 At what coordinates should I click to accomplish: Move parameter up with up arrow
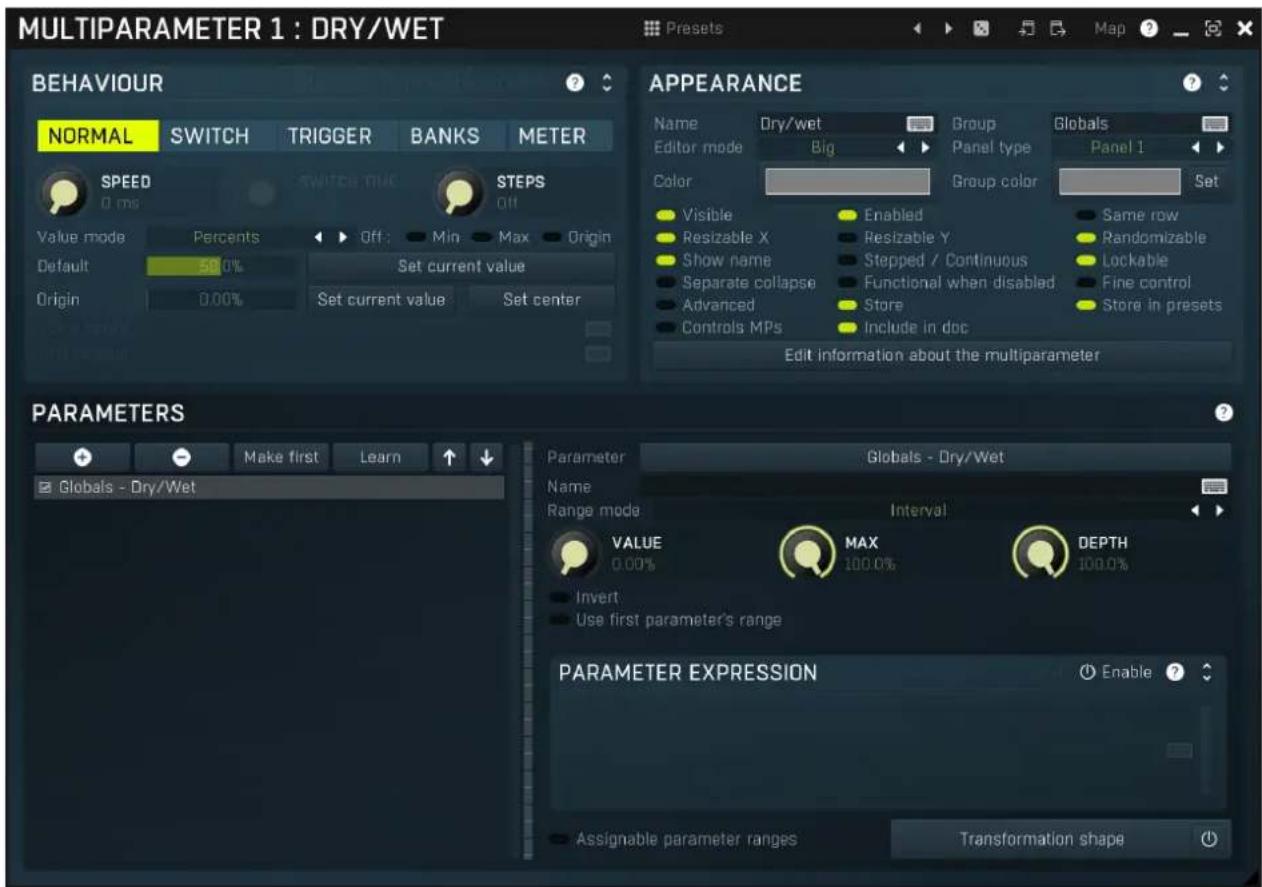click(451, 457)
